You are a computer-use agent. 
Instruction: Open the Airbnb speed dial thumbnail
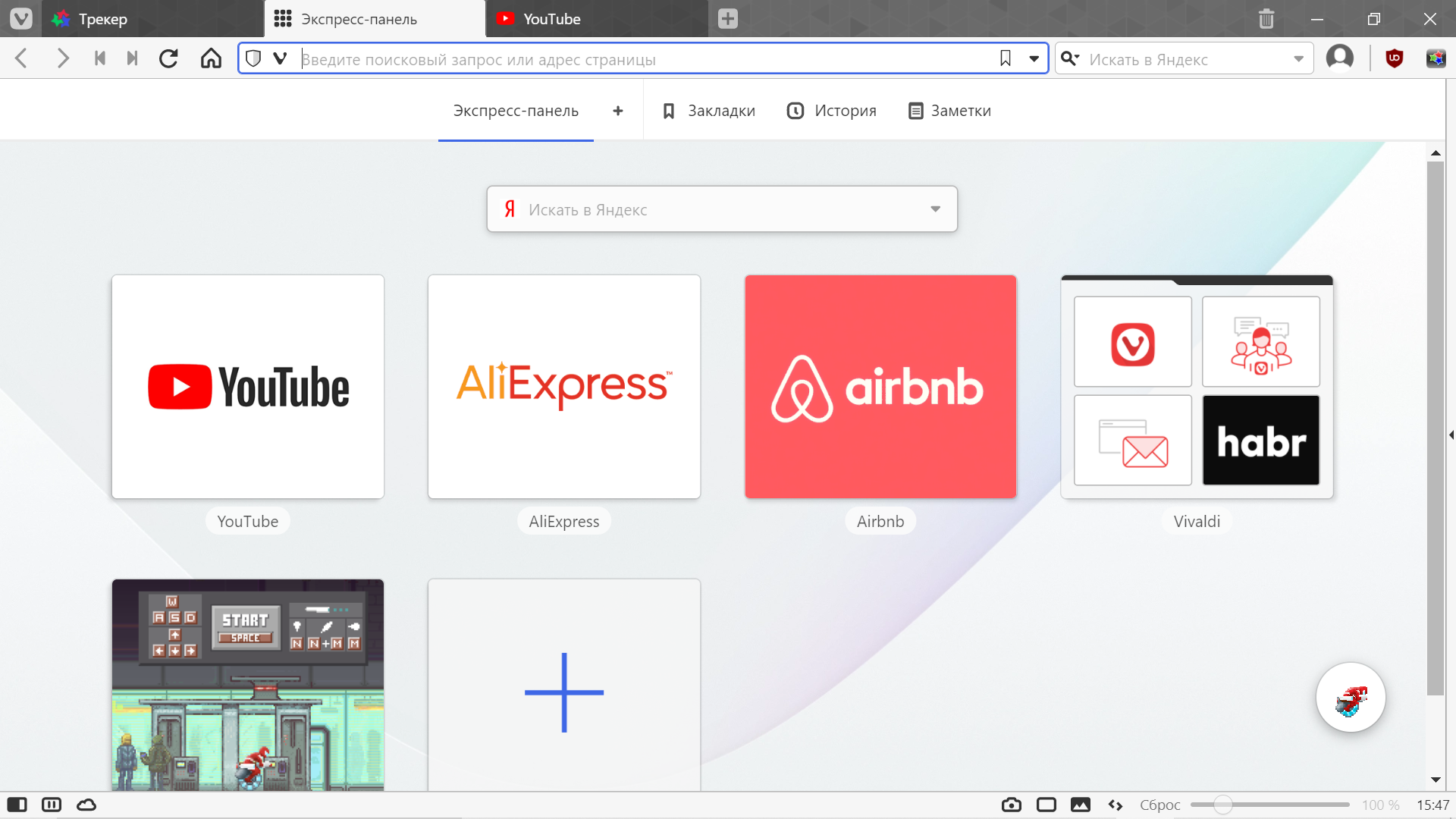pyautogui.click(x=880, y=386)
